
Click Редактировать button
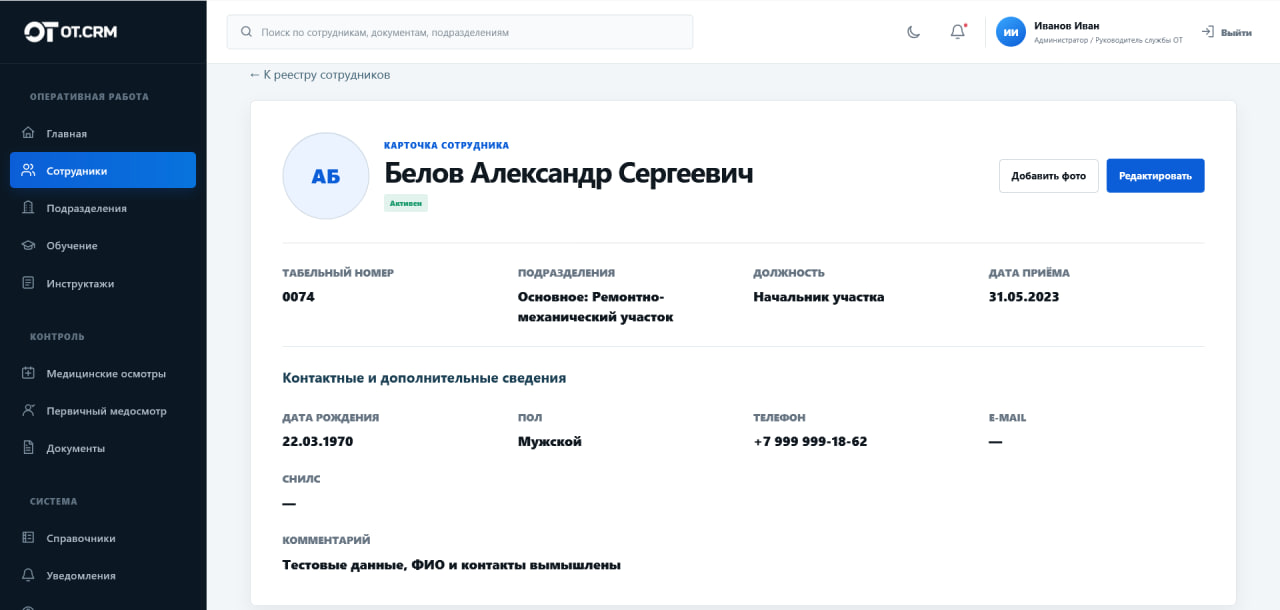[1155, 176]
